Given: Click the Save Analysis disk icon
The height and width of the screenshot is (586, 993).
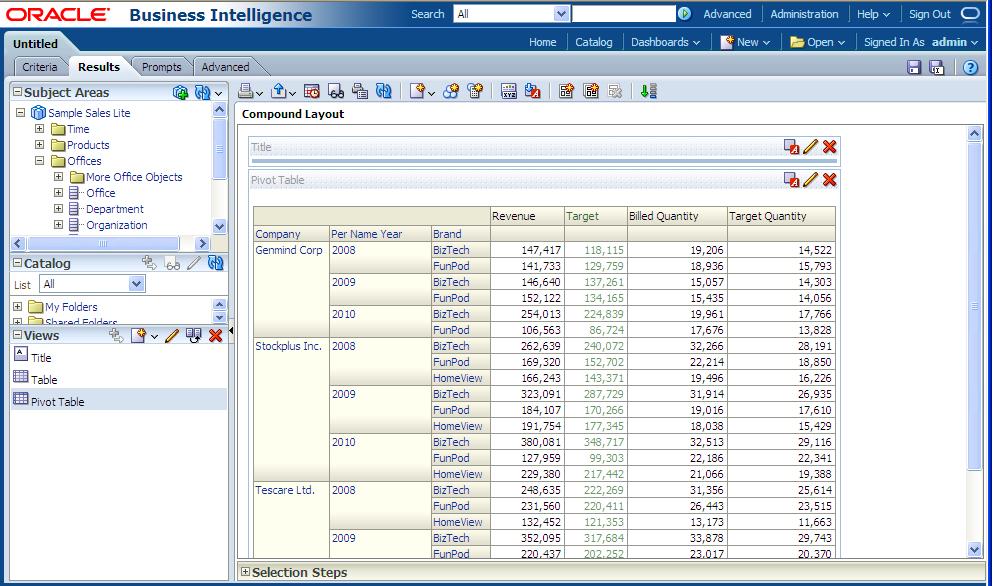Looking at the screenshot, I should pos(914,67).
